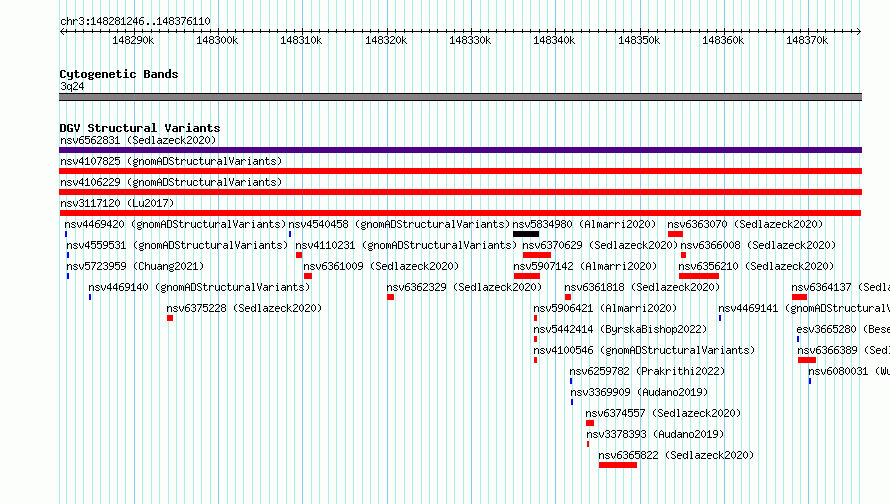Open nsv6361818 (Sedlazeck2020) label
Screen dimensions: 890x504
[642, 287]
